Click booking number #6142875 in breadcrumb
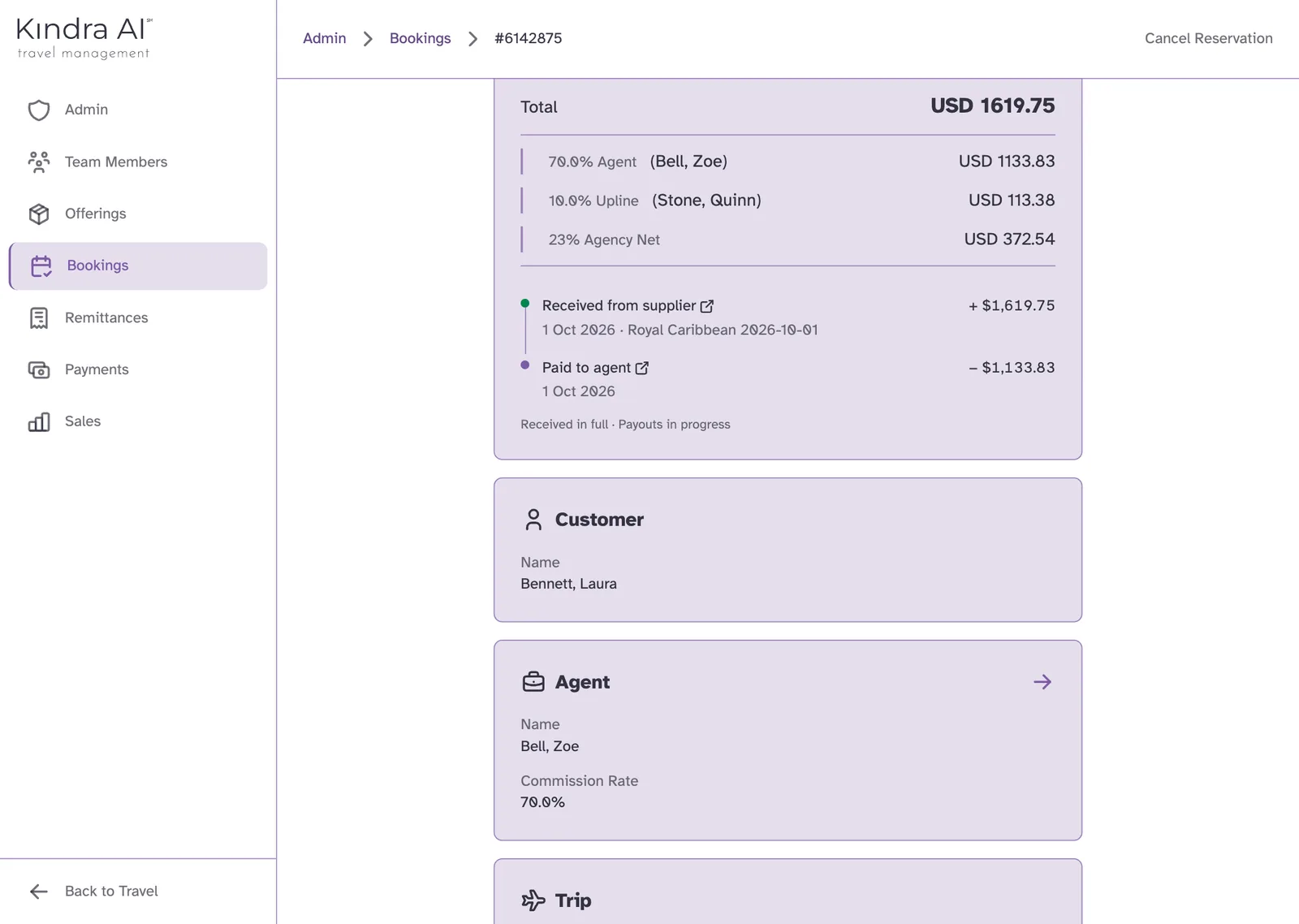The width and height of the screenshot is (1299, 924). [528, 38]
